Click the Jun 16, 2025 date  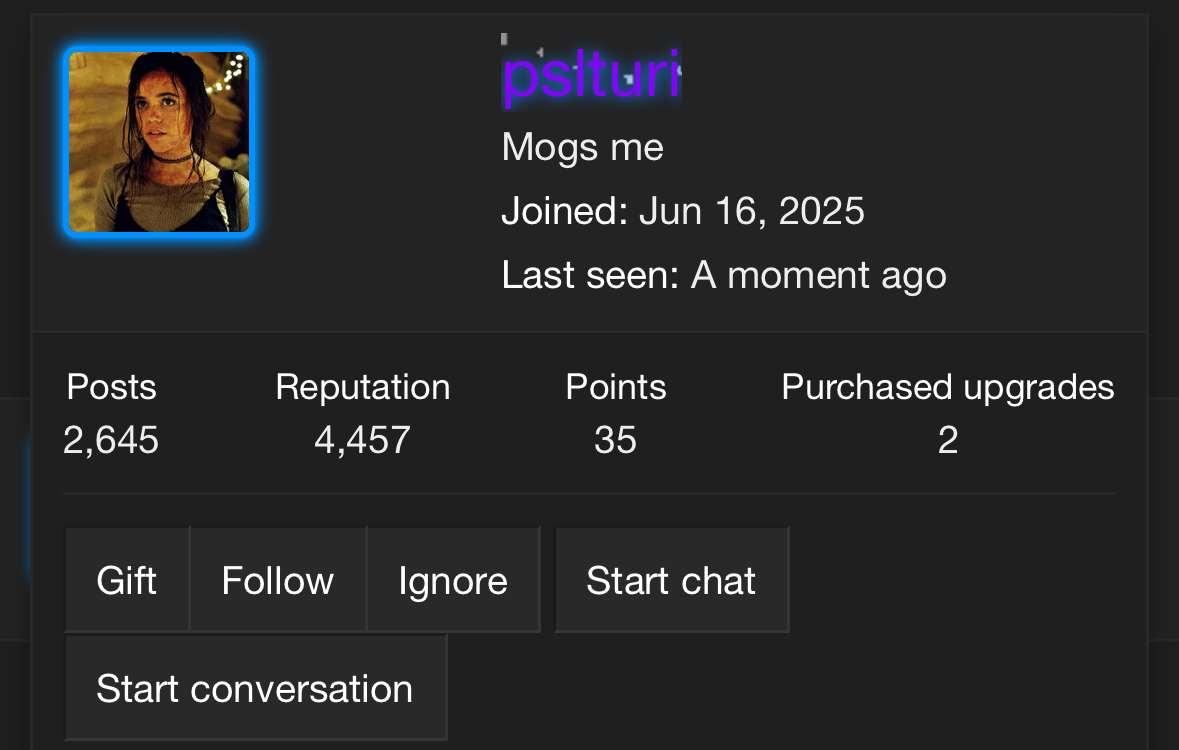coord(752,211)
